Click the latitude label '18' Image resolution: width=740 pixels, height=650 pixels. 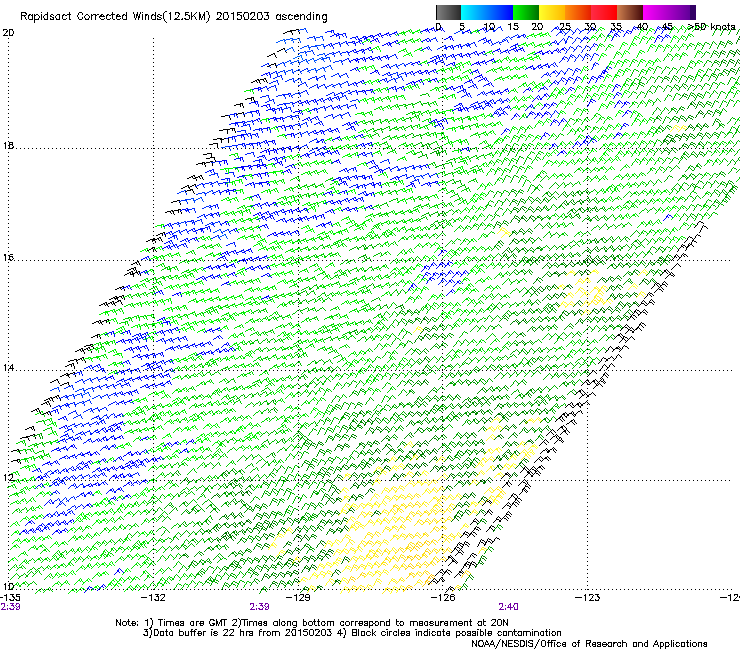(x=8, y=145)
